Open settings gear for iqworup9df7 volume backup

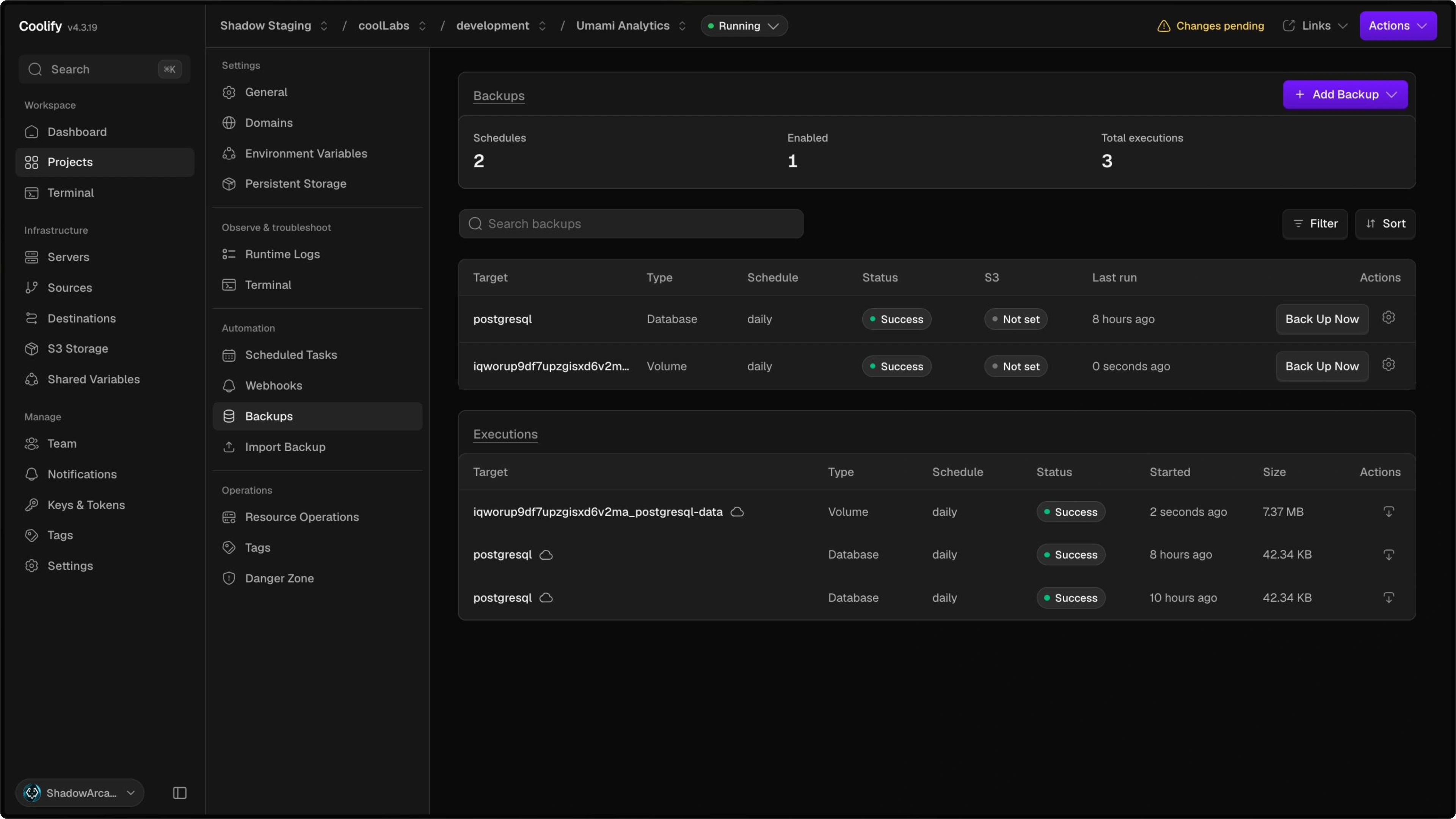pyautogui.click(x=1389, y=365)
